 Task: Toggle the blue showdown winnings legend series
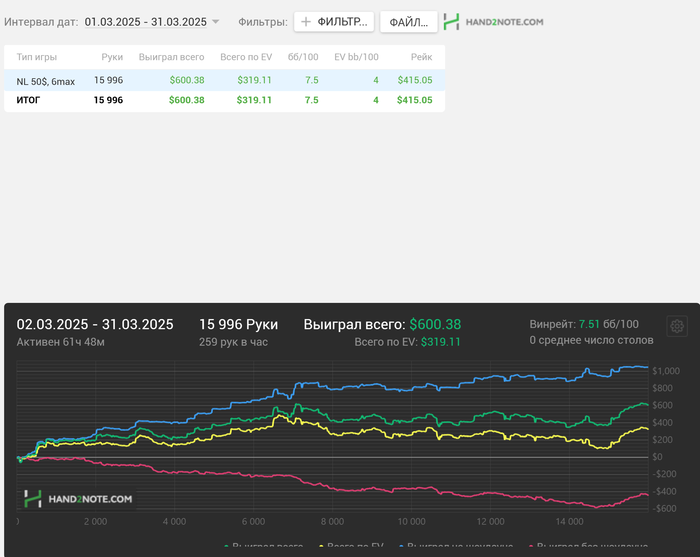[x=462, y=549]
